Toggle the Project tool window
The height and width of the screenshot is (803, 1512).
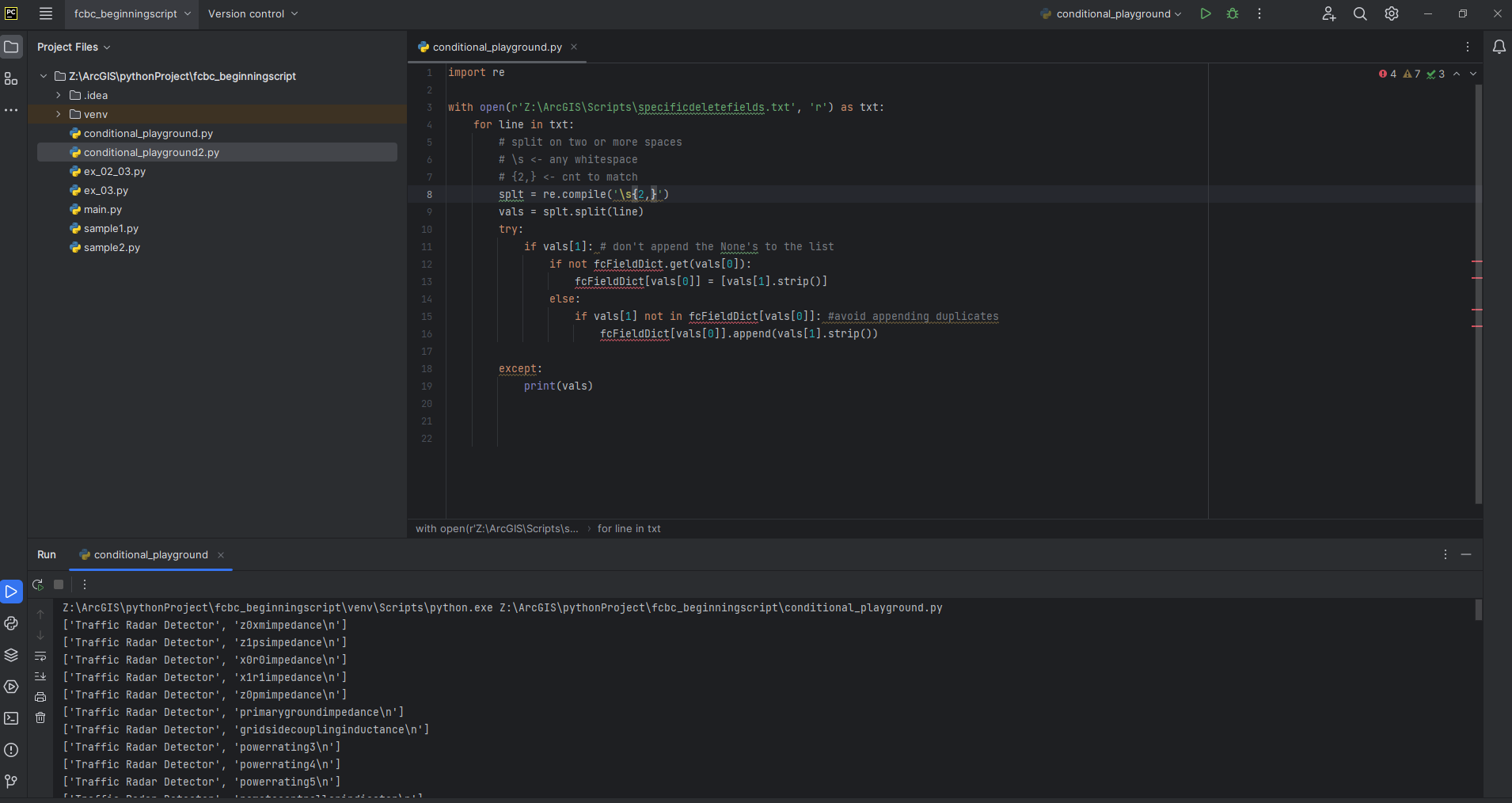point(11,47)
